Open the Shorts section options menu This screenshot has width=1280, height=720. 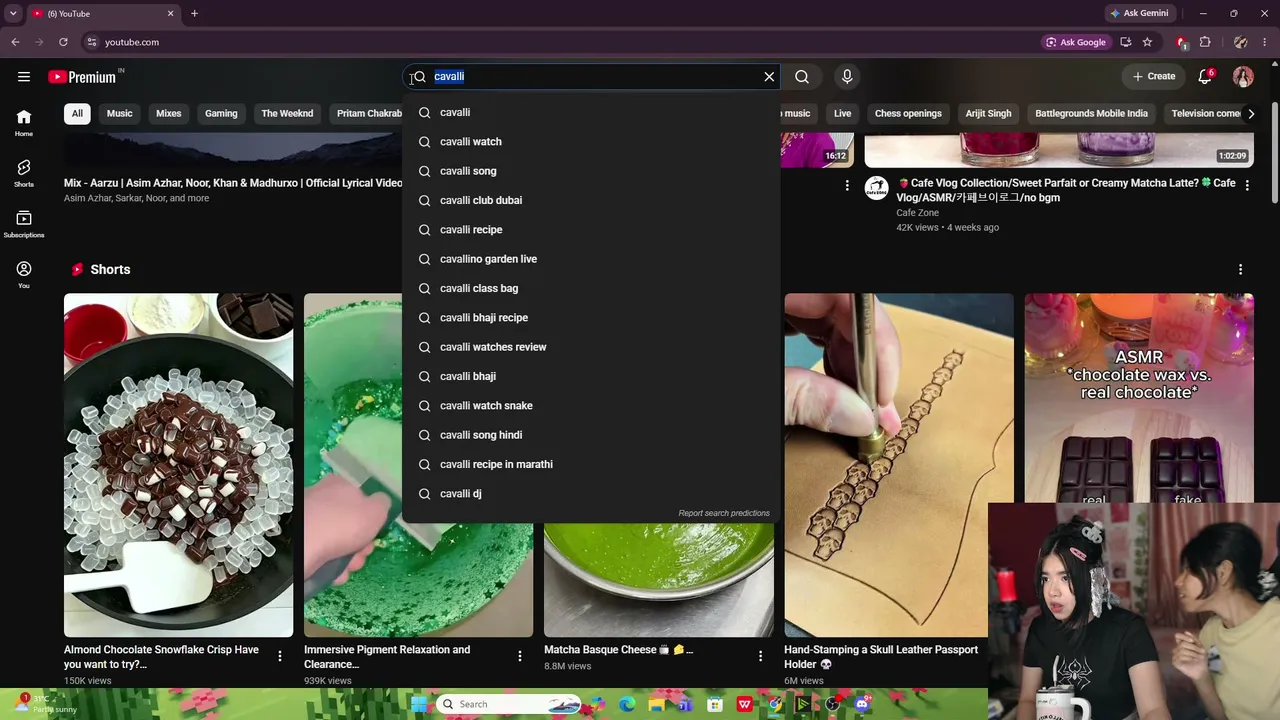click(1240, 269)
